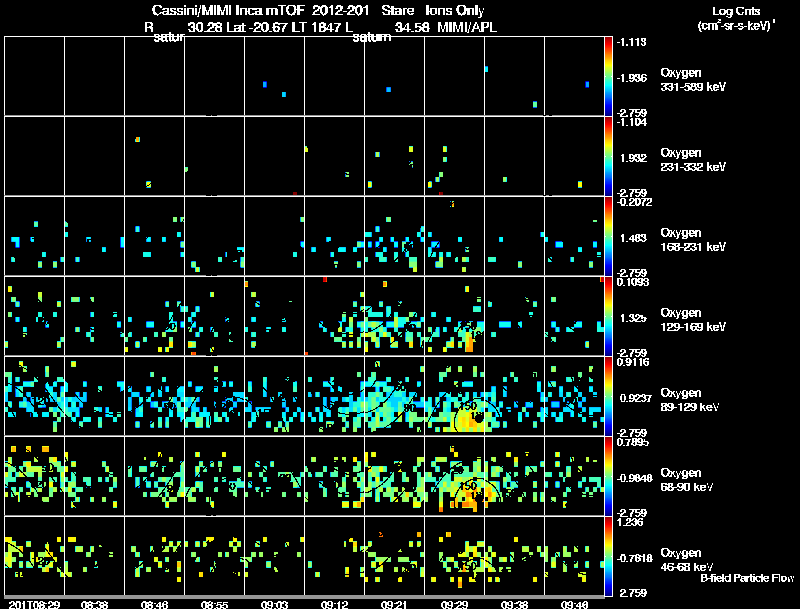800x609 pixels.
Task: Click the 09:46 time axis label
Action: coord(574,604)
